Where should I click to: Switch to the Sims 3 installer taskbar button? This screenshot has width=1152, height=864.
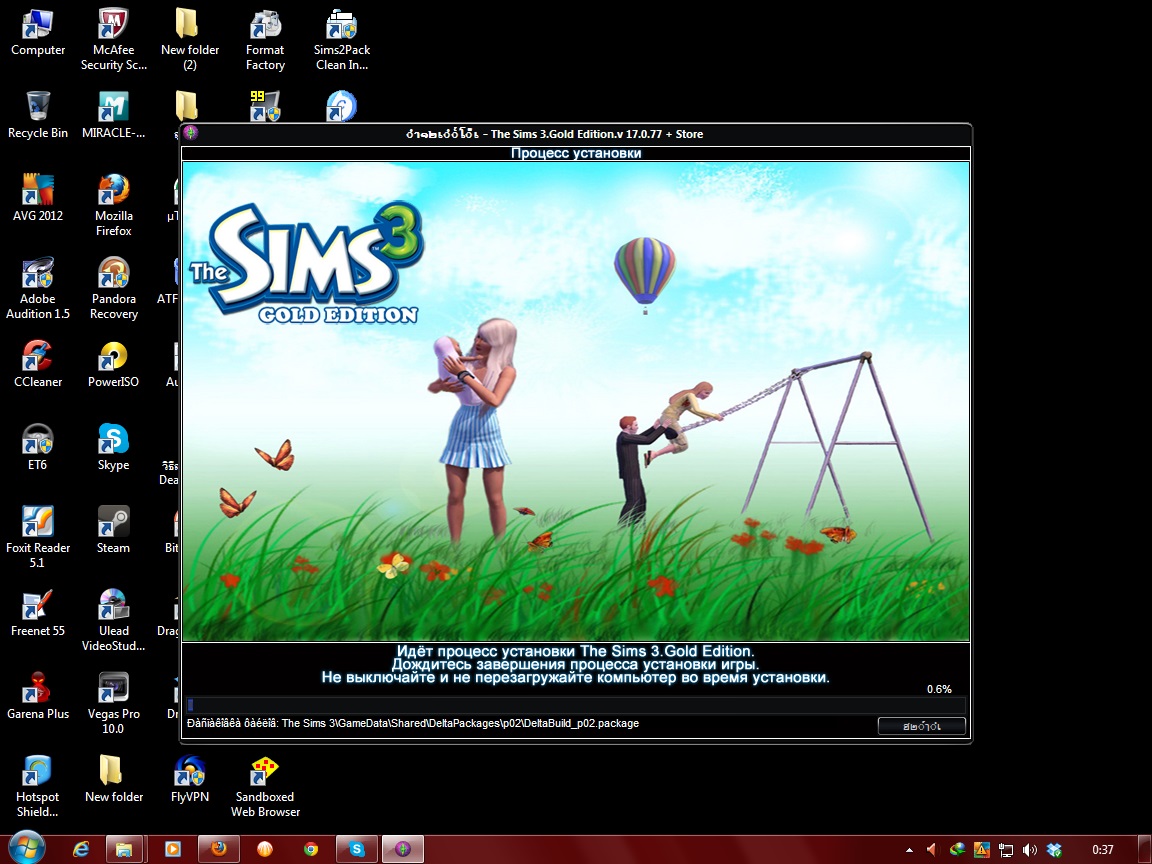click(403, 849)
